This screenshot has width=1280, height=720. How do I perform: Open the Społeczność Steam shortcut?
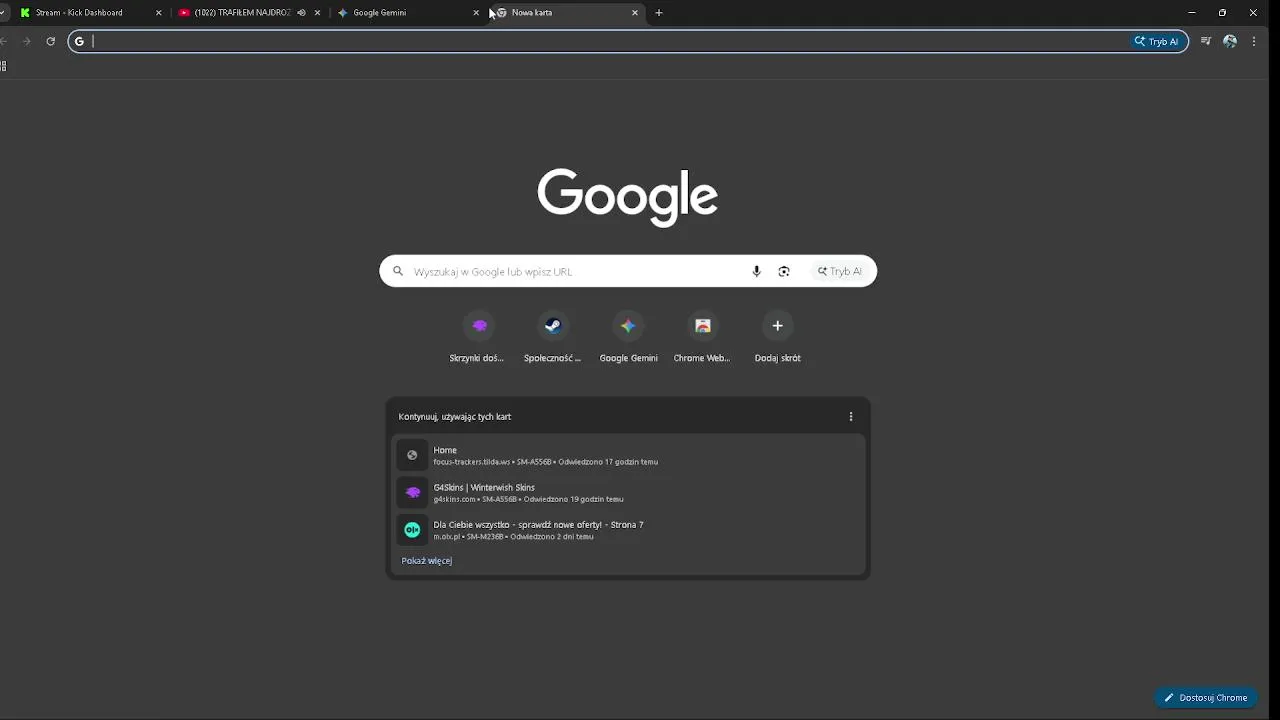tap(553, 337)
